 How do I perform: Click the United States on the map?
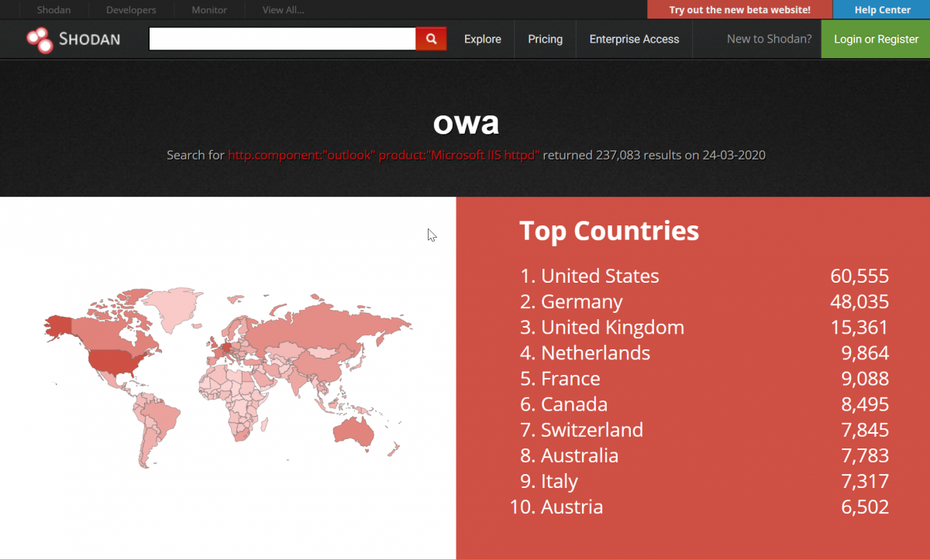(x=113, y=361)
